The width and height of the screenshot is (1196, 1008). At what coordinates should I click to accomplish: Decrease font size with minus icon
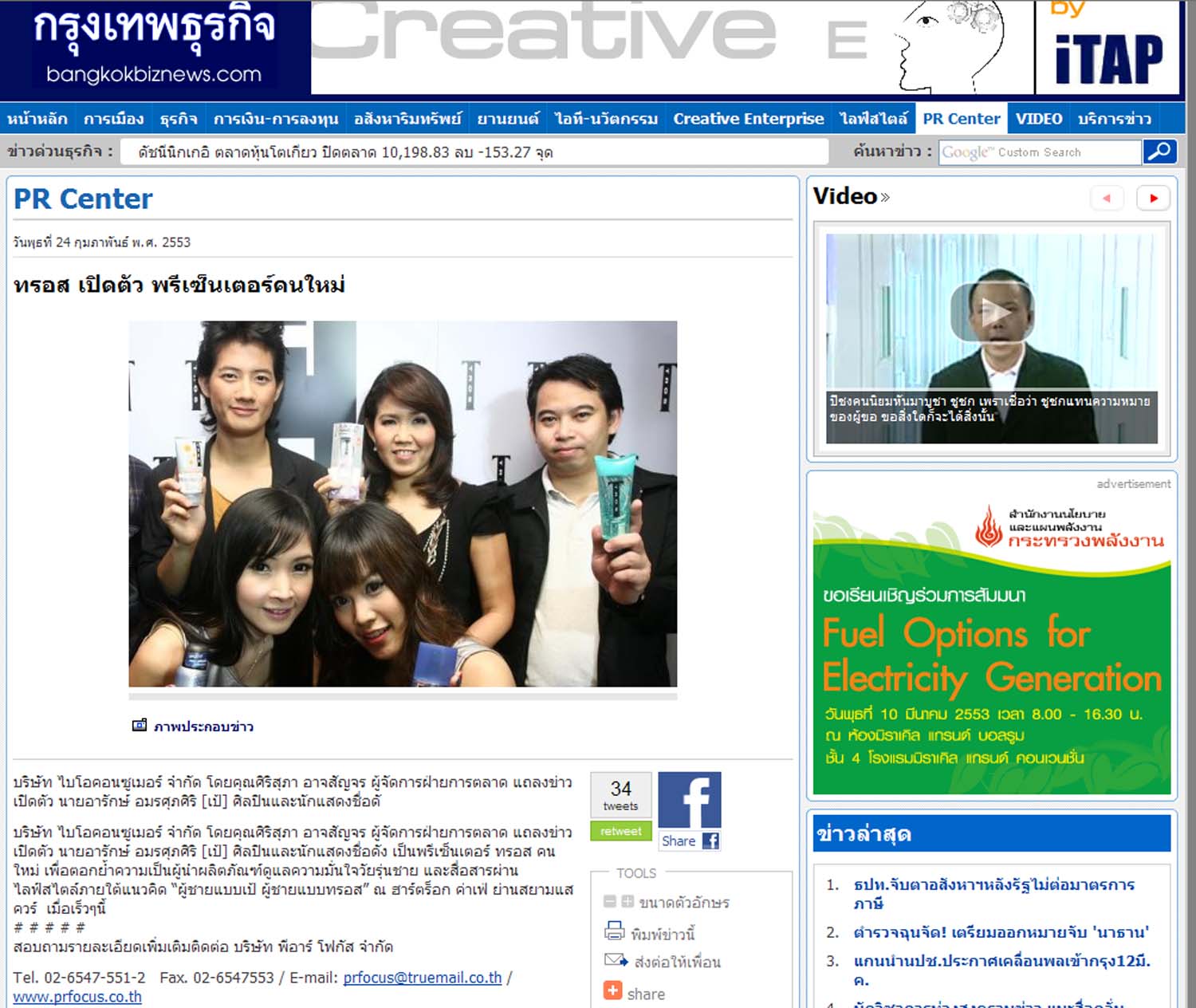tap(610, 901)
